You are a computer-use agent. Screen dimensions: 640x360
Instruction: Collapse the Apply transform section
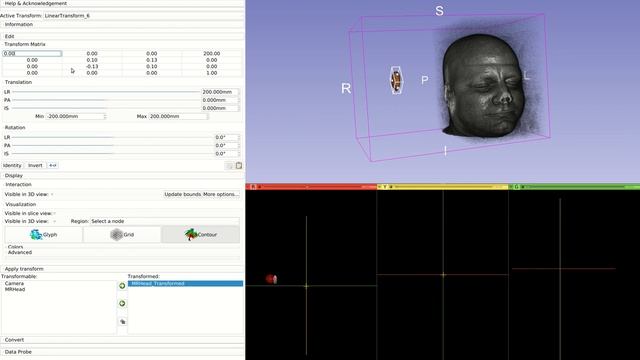[x=122, y=269]
